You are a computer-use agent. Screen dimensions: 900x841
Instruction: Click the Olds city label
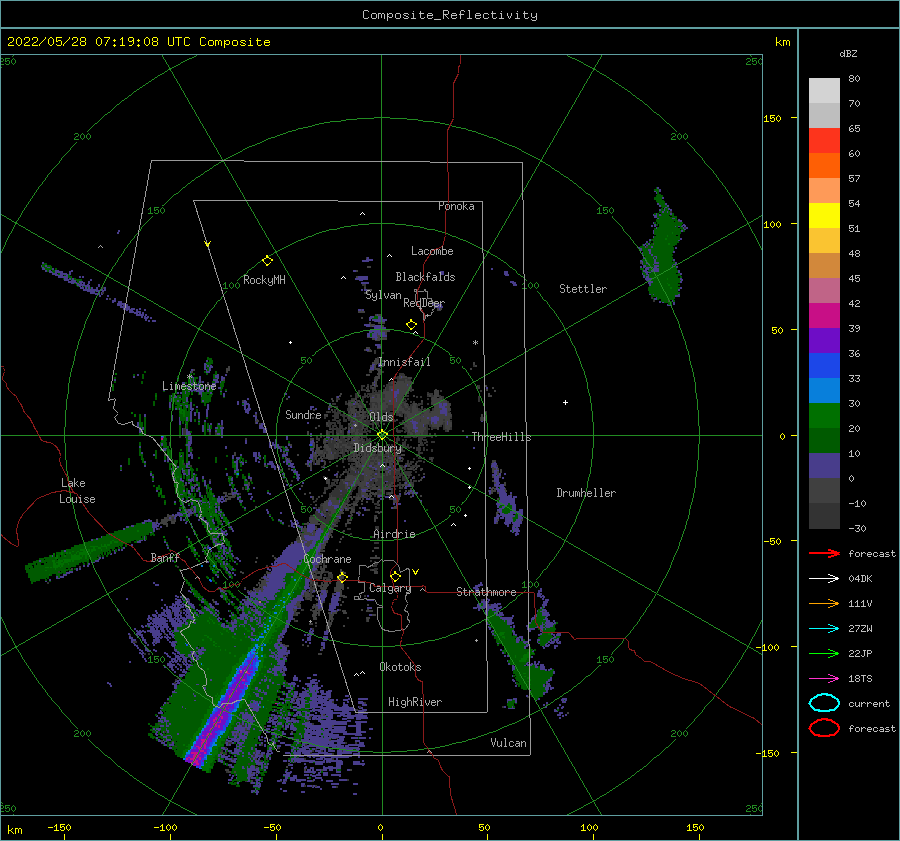[x=381, y=417]
